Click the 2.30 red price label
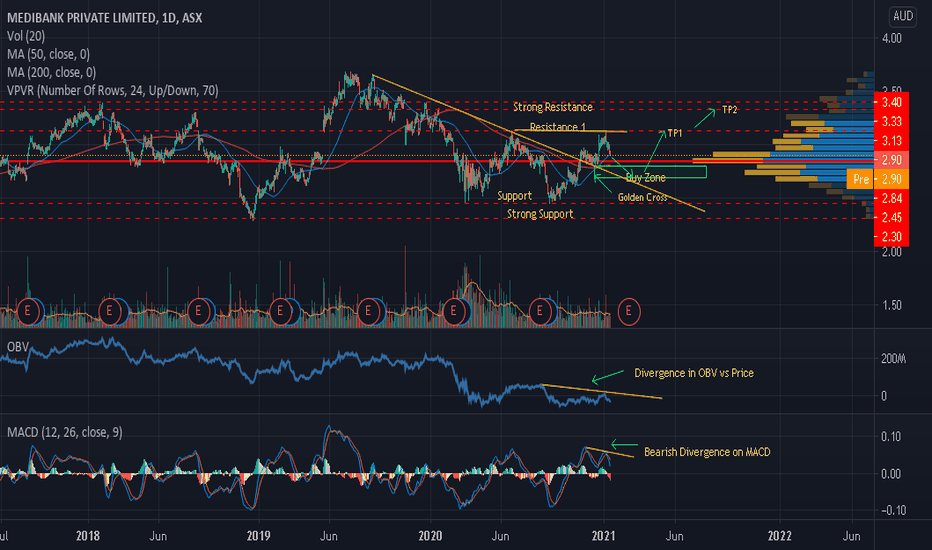Screen dimensions: 932x550 (x=891, y=237)
